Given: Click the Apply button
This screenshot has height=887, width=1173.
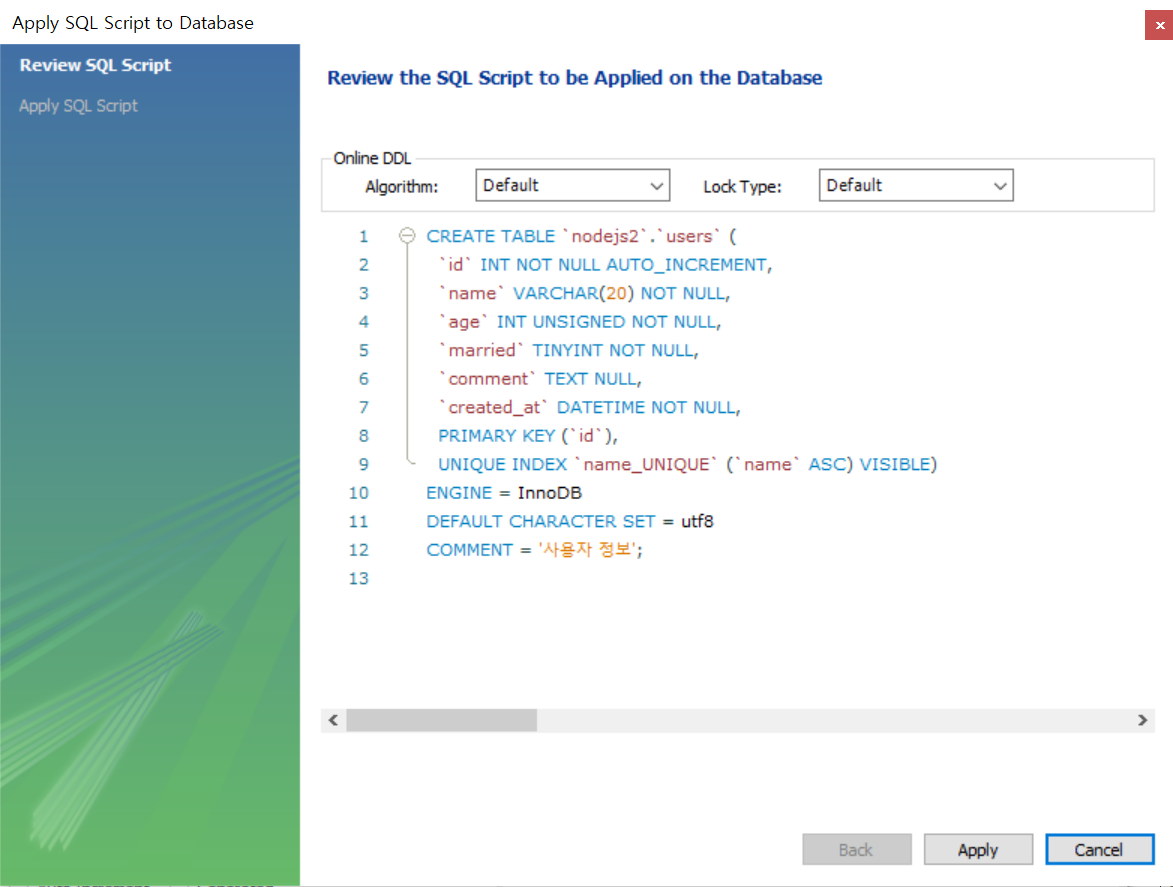Looking at the screenshot, I should pyautogui.click(x=978, y=850).
